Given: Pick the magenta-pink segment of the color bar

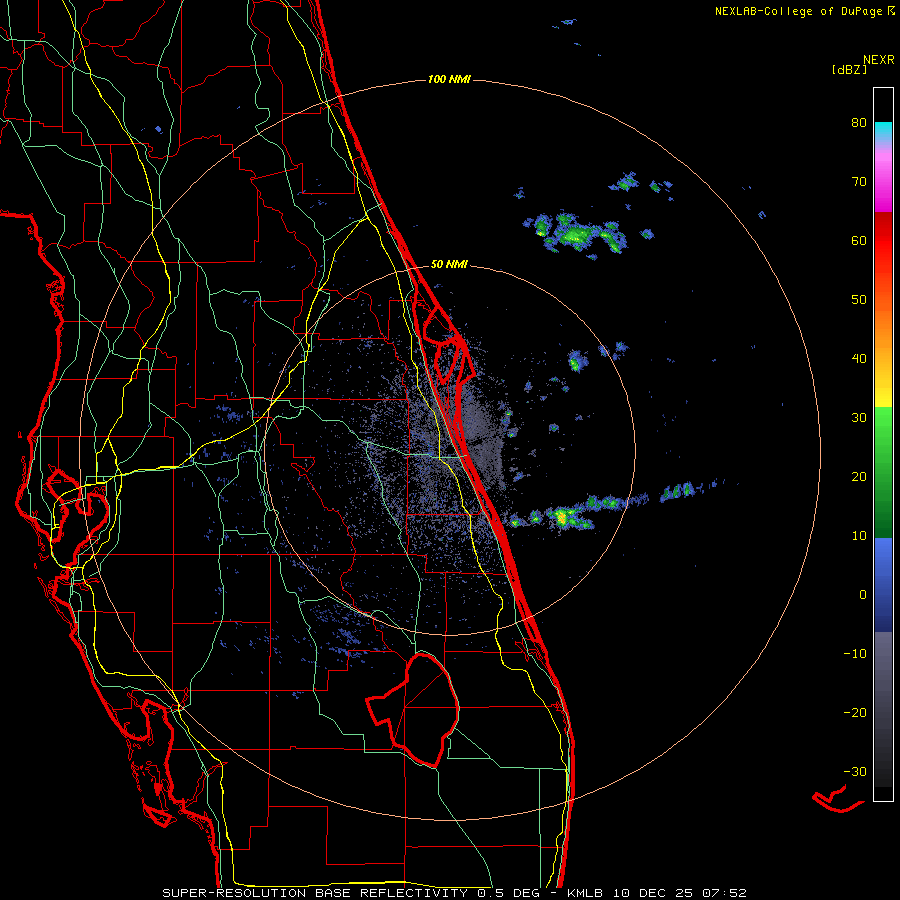Looking at the screenshot, I should (x=883, y=179).
